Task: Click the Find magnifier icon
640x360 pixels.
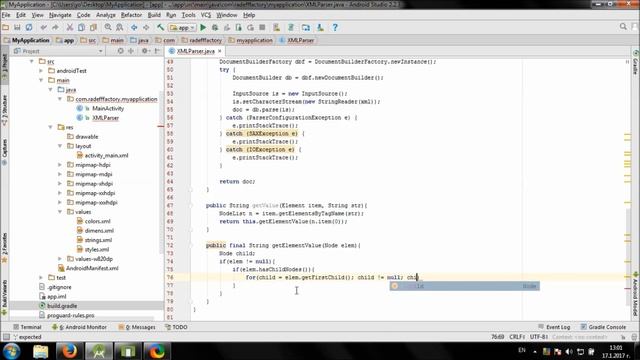Action: [x=108, y=27]
